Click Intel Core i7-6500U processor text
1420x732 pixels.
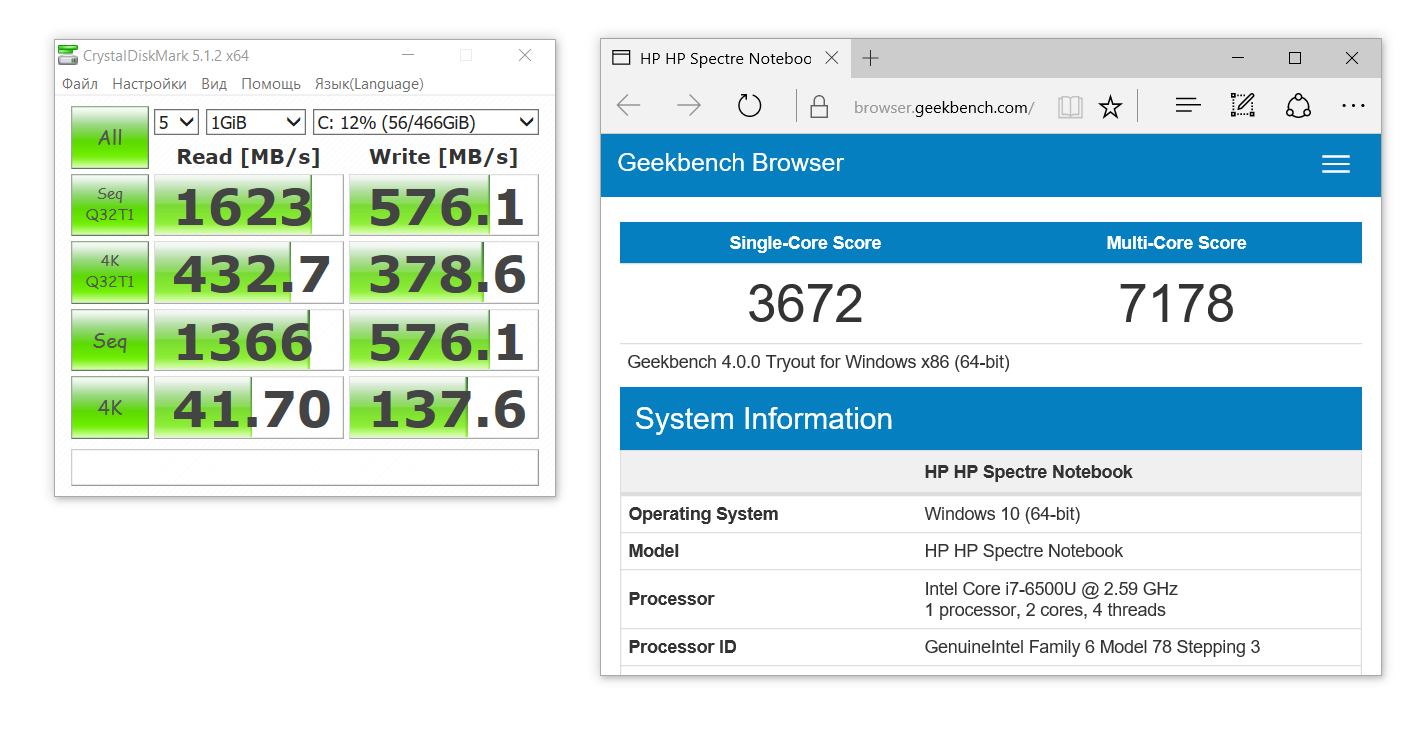point(1051,588)
